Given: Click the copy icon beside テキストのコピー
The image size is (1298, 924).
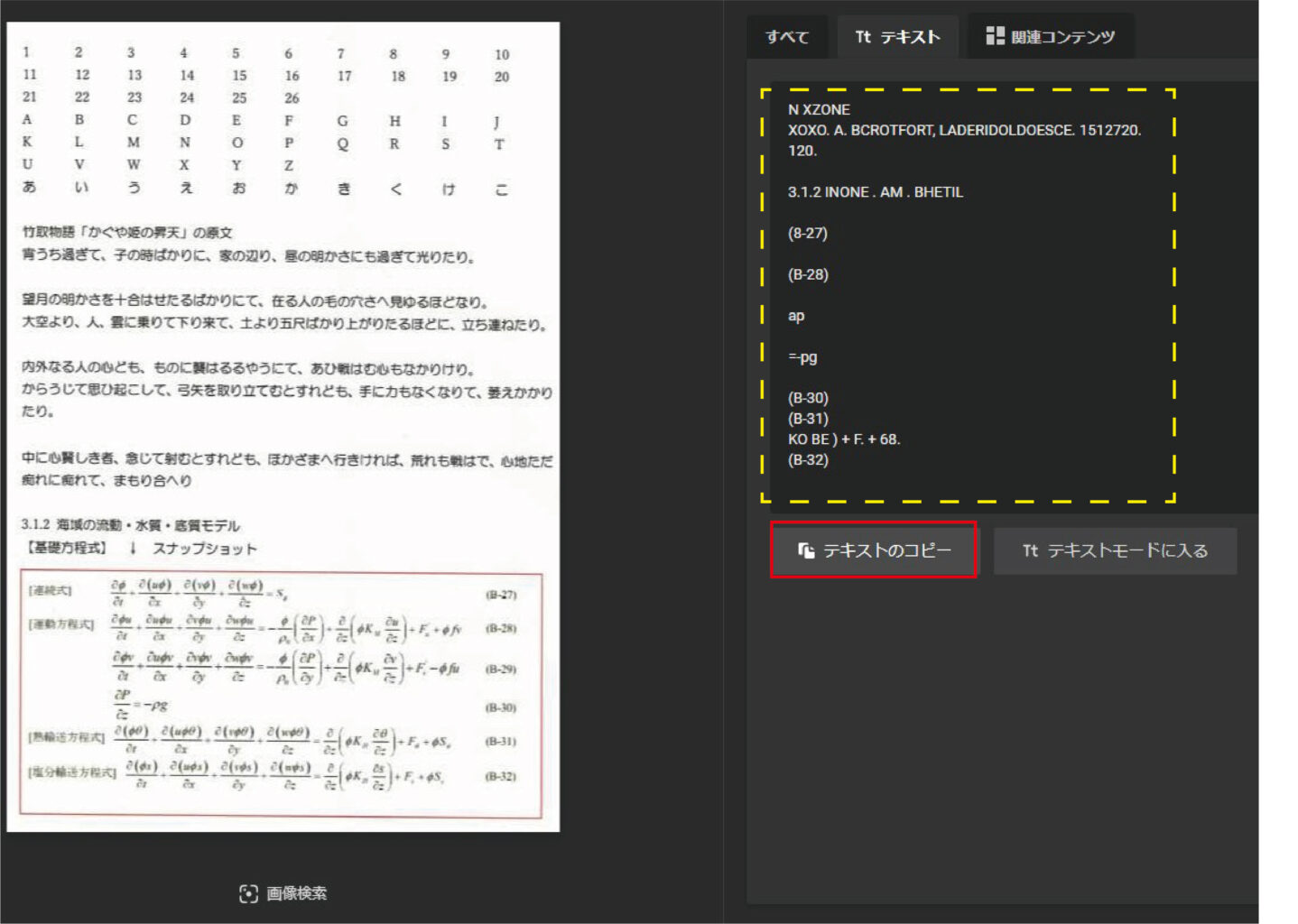Looking at the screenshot, I should pyautogui.click(x=806, y=550).
